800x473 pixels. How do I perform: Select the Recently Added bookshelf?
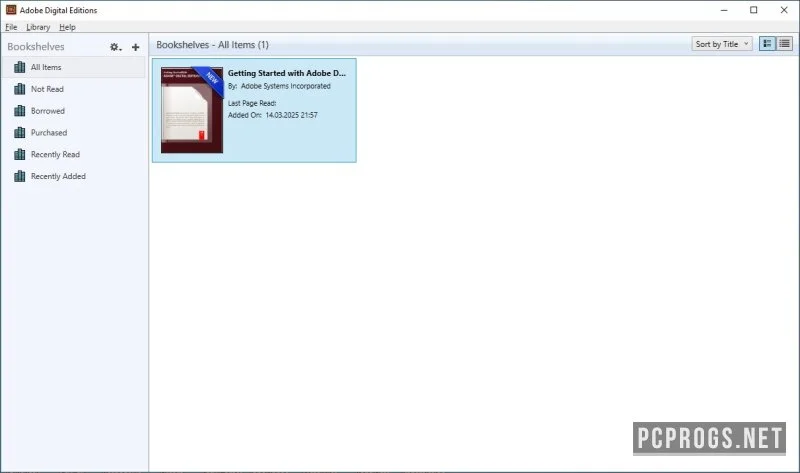point(73,176)
